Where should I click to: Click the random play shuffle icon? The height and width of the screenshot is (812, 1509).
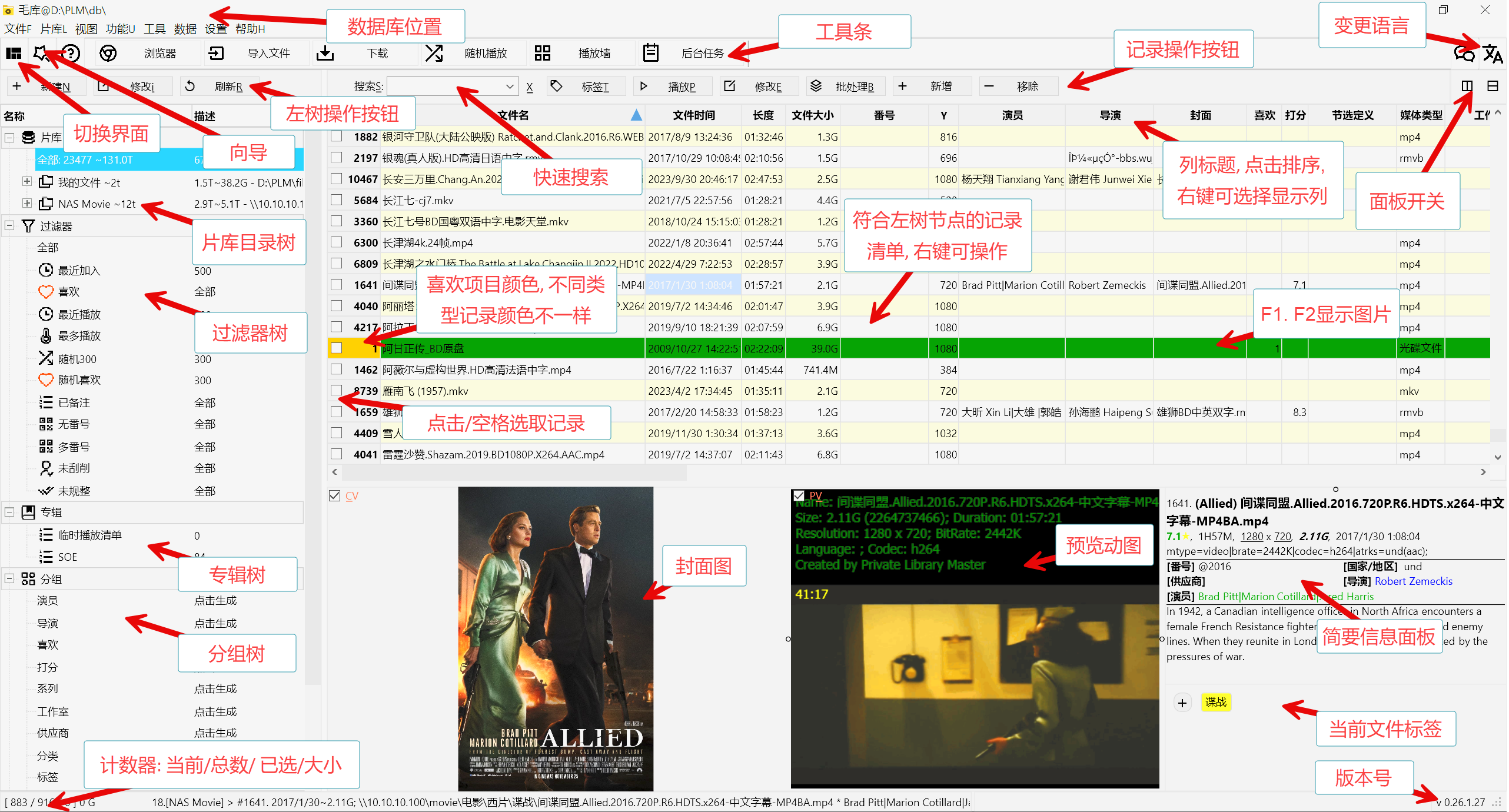point(434,54)
